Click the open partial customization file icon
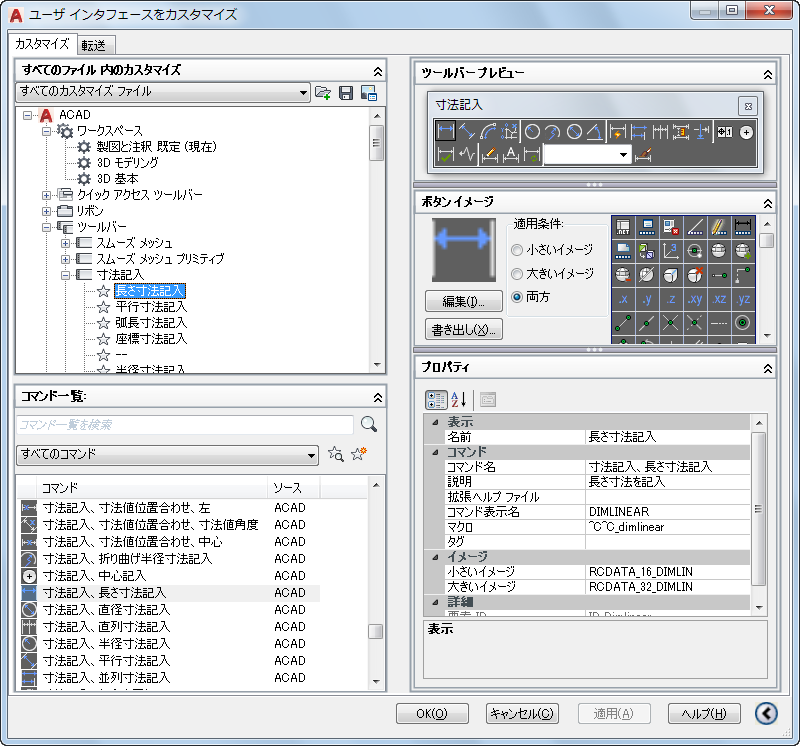The image size is (800, 746). pyautogui.click(x=322, y=92)
